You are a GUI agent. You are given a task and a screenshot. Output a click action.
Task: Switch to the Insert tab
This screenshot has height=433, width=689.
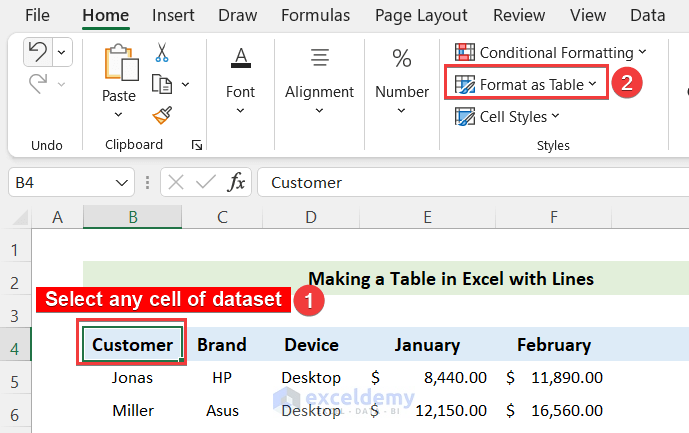173,15
